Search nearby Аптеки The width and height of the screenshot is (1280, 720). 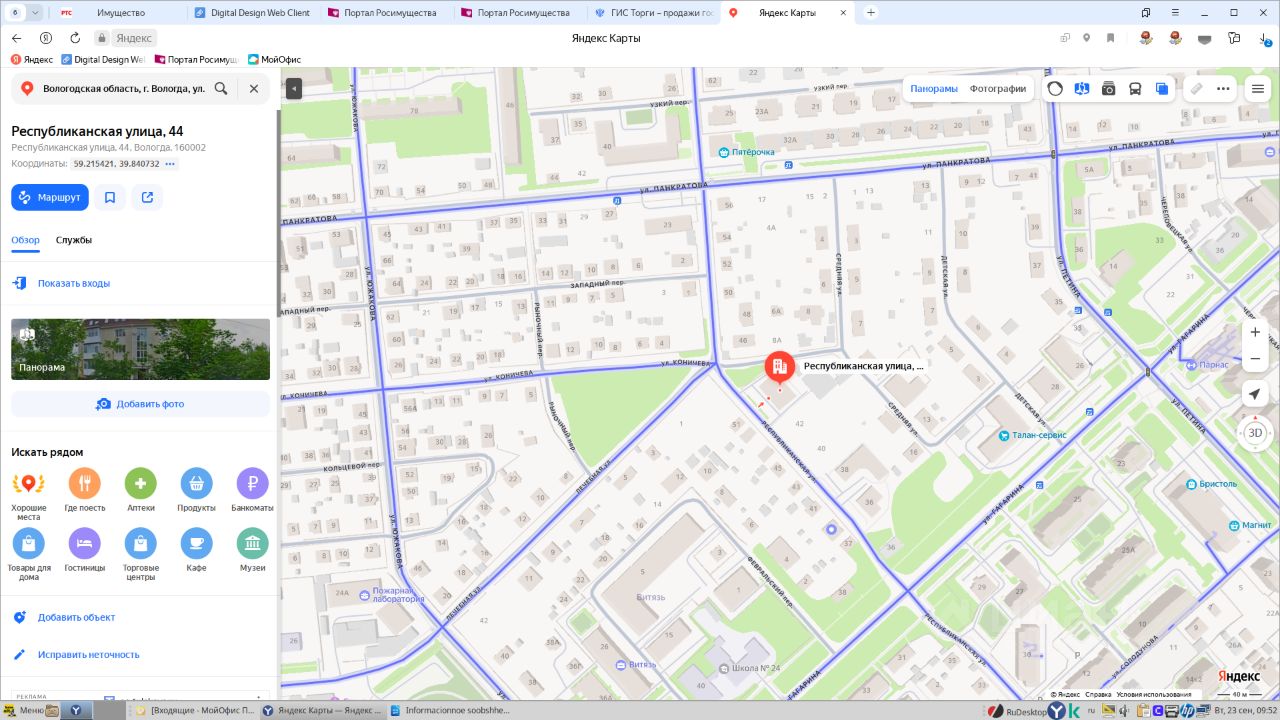pos(141,490)
